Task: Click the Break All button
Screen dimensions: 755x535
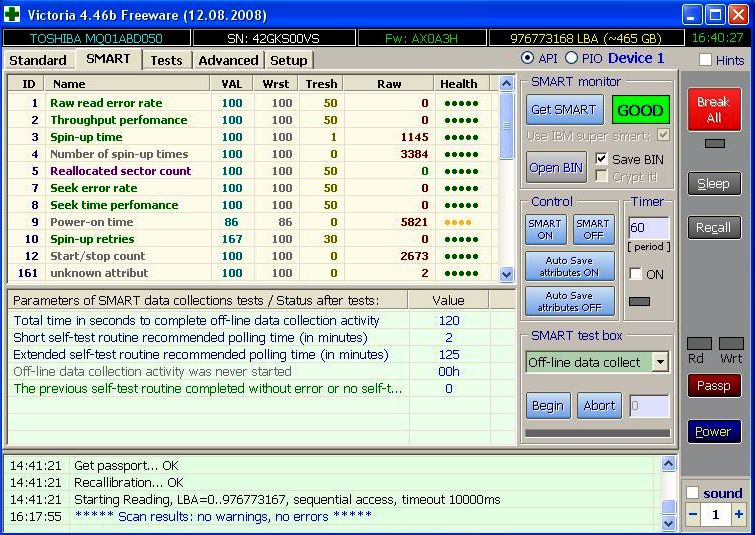Action: coord(713,109)
